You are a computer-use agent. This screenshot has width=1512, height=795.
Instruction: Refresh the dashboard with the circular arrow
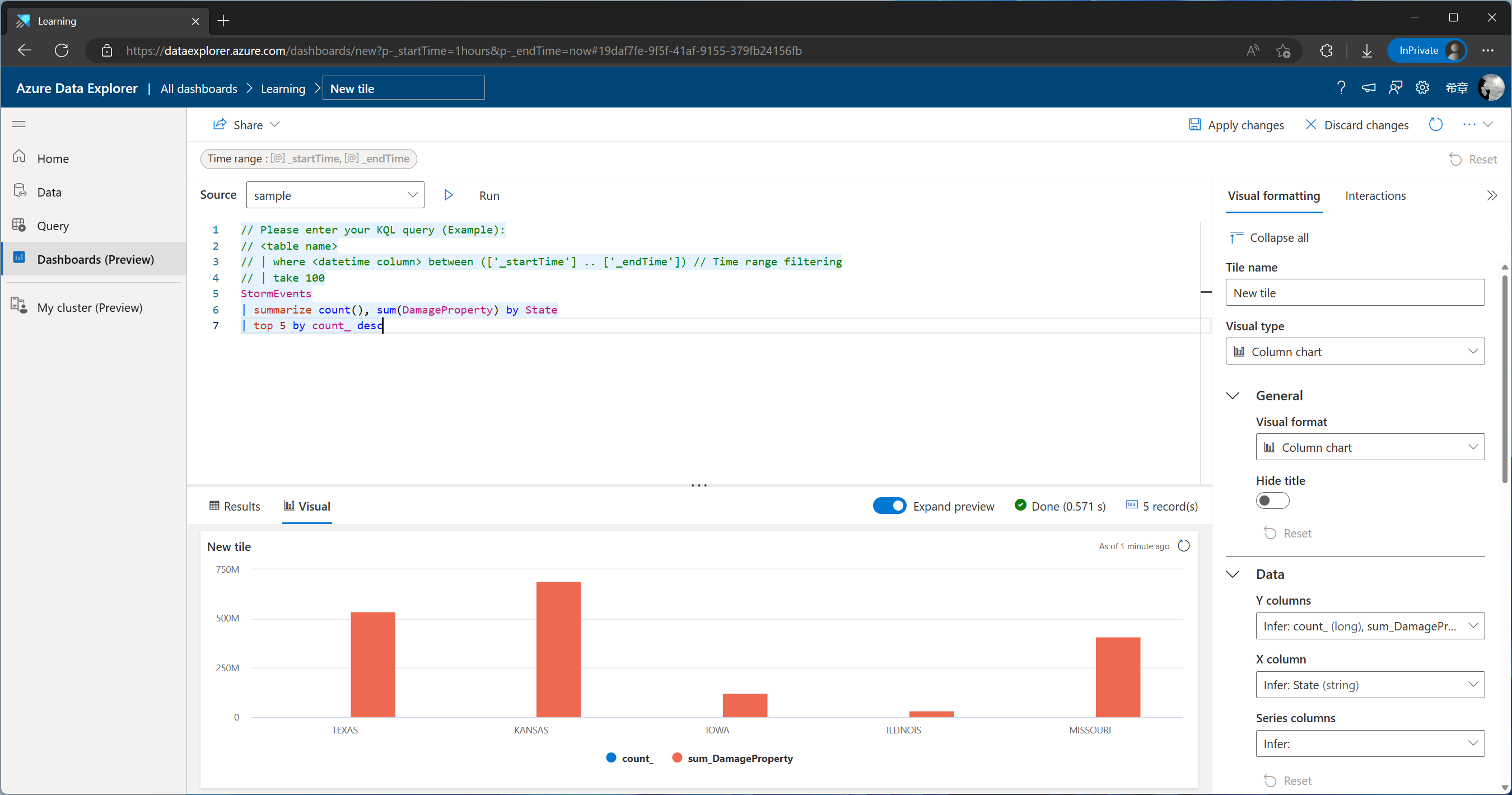(1435, 124)
